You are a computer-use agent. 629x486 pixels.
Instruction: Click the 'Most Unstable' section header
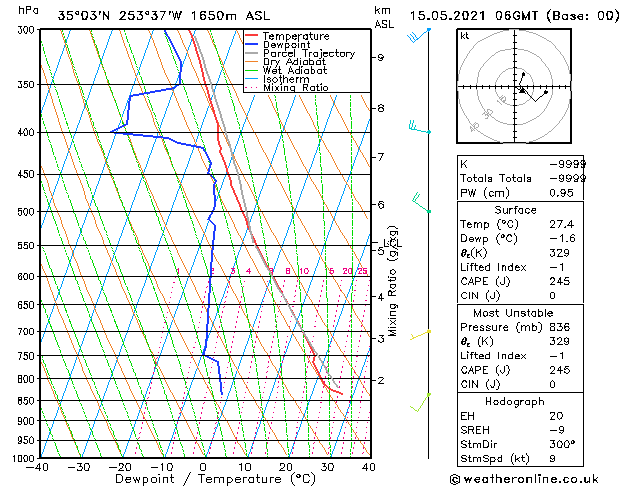tap(513, 313)
